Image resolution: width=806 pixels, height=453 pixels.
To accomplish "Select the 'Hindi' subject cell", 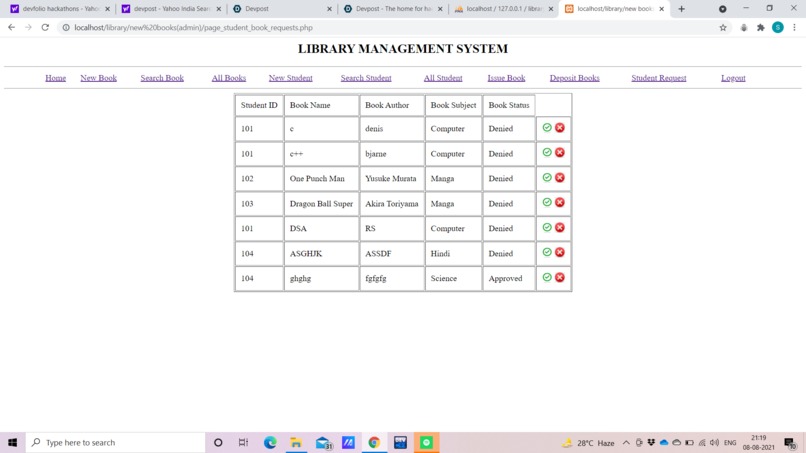I will [x=453, y=253].
